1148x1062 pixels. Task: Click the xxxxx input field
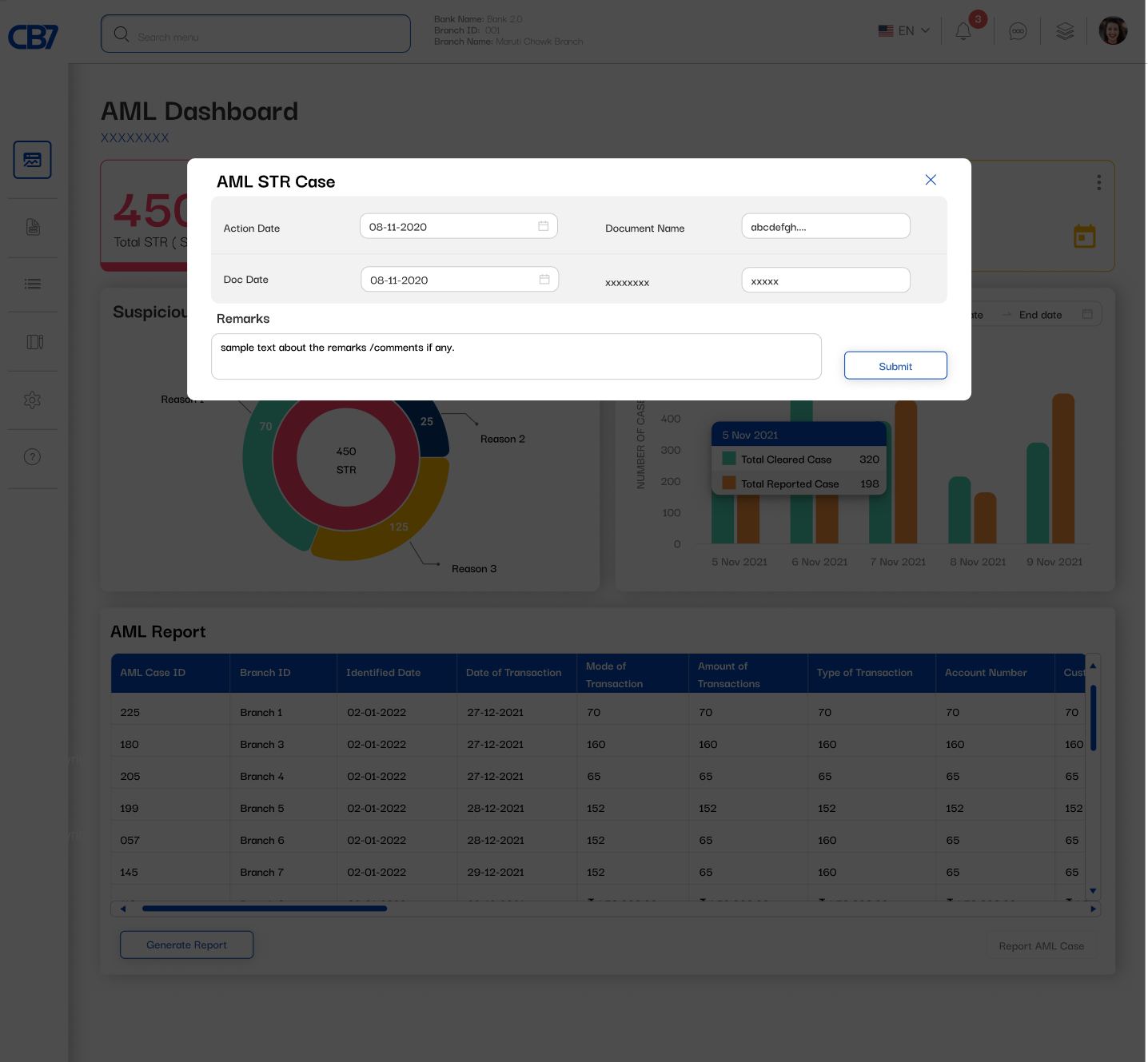[826, 280]
